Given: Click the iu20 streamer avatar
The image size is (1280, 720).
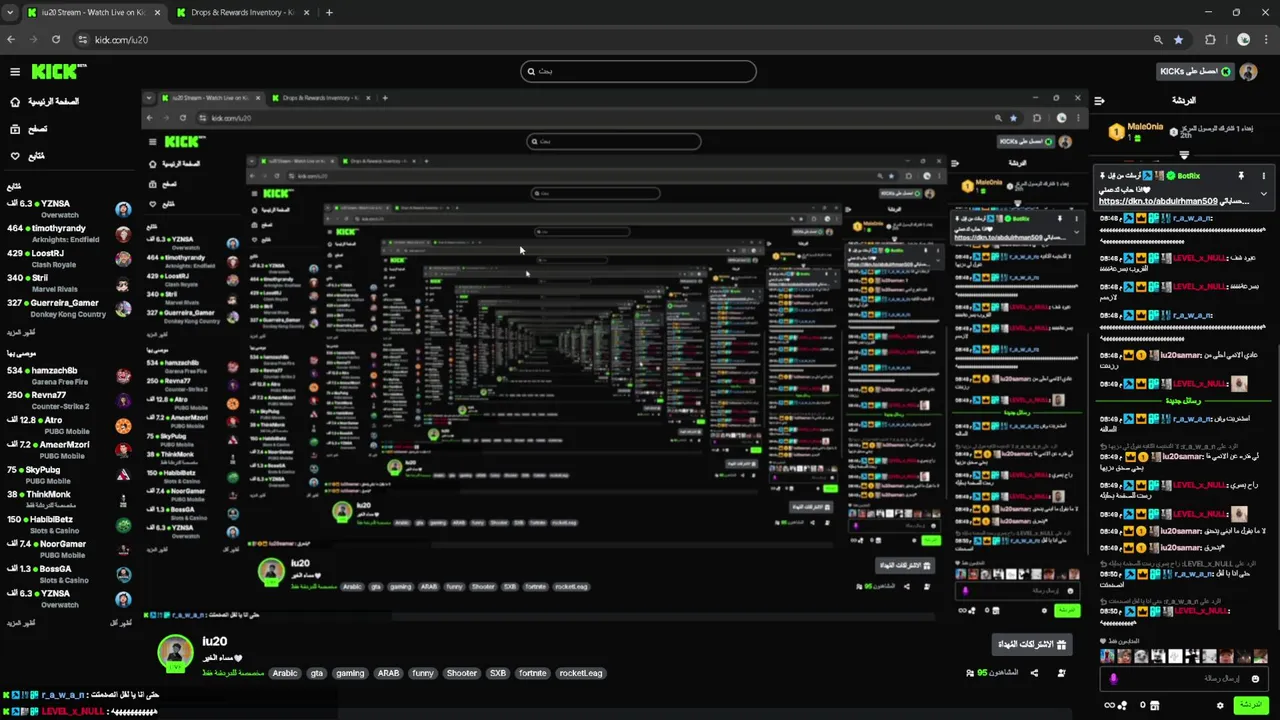Looking at the screenshot, I should click(175, 652).
